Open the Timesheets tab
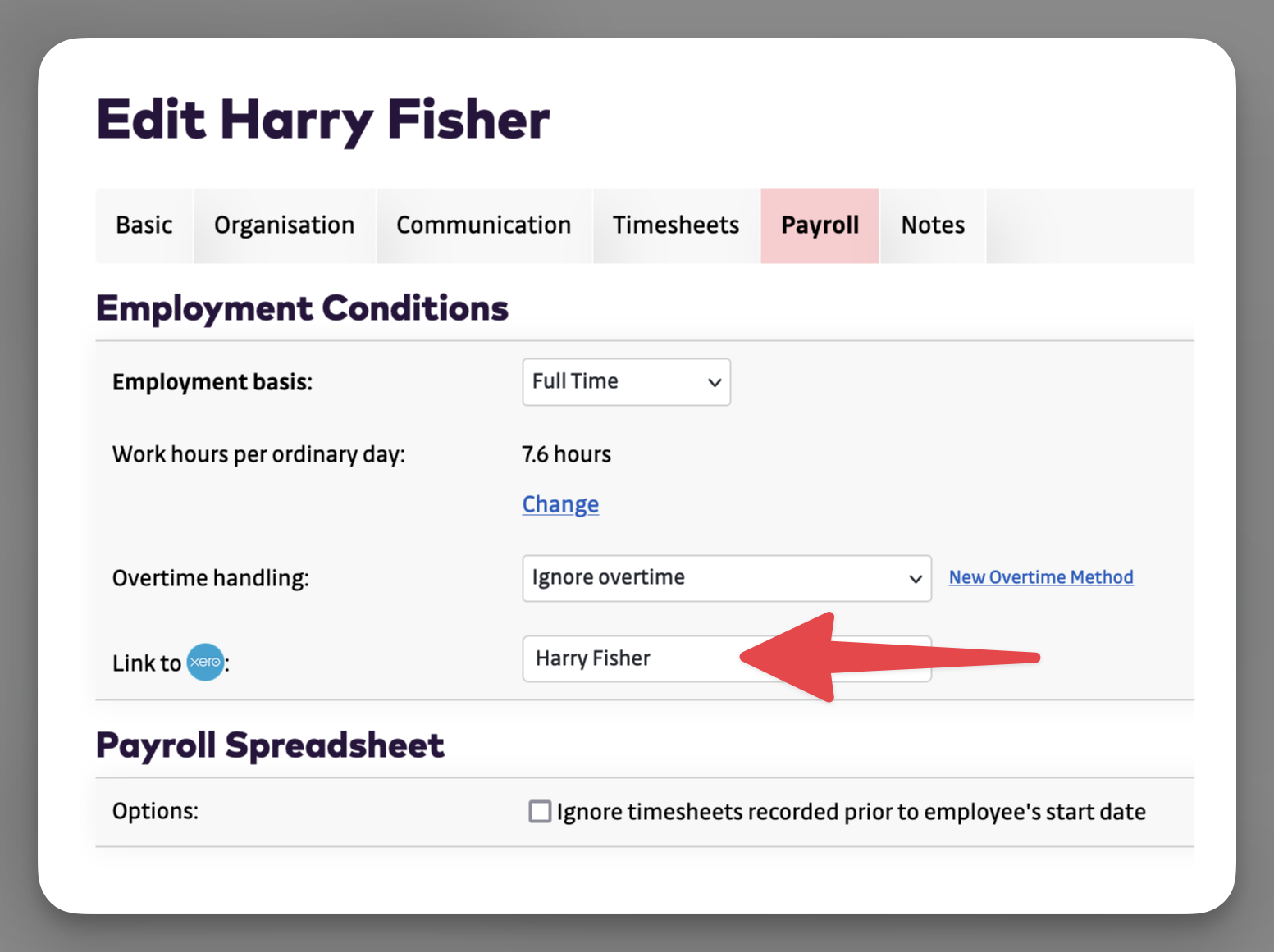The image size is (1274, 952). pos(675,225)
